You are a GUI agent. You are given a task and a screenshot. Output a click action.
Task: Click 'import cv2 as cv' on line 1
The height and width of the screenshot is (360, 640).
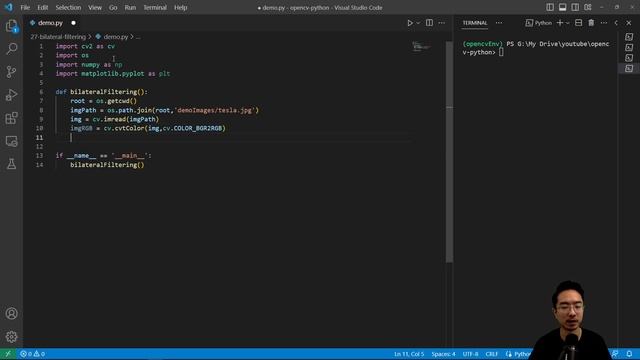[x=85, y=46]
